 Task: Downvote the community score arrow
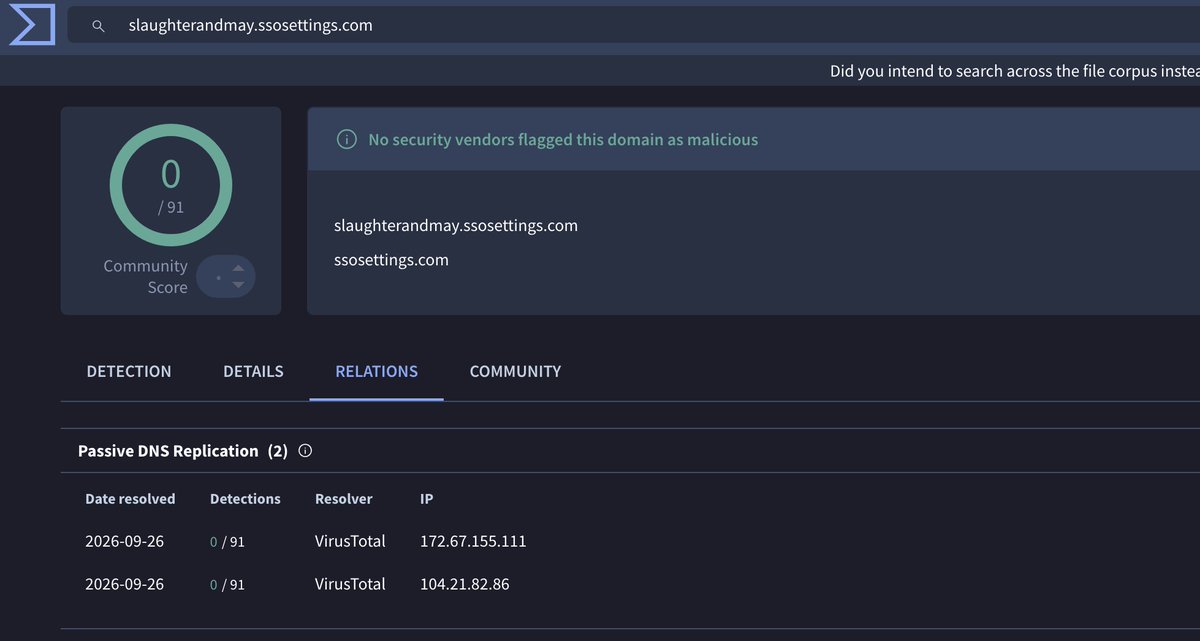tap(238, 285)
